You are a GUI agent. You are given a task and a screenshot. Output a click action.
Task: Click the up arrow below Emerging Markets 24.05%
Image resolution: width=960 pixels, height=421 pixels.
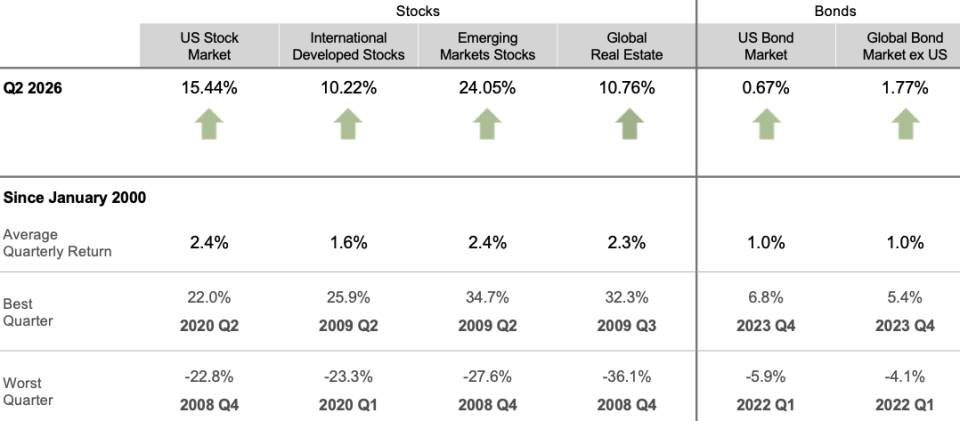click(x=487, y=124)
